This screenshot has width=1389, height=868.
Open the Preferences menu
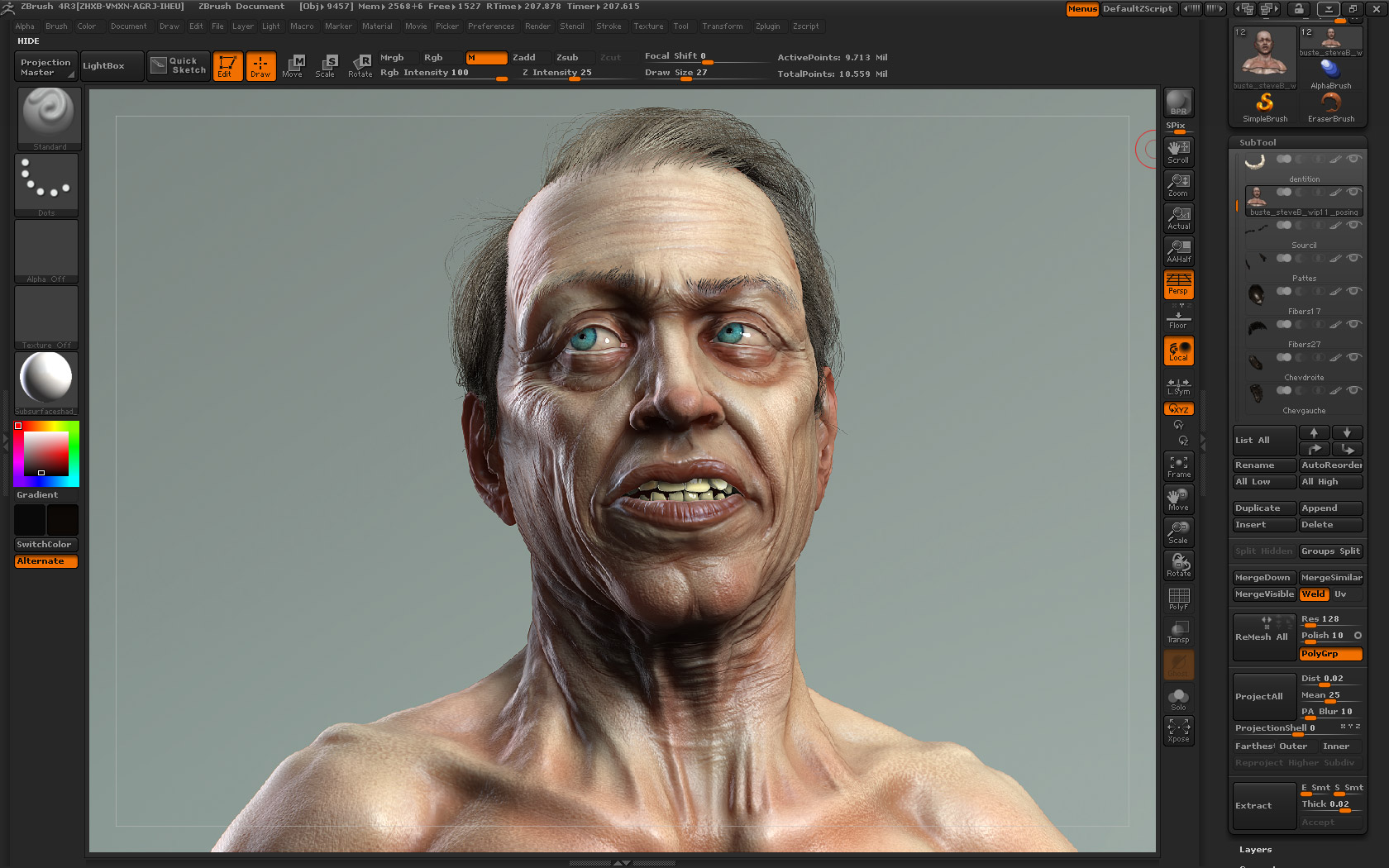491,26
